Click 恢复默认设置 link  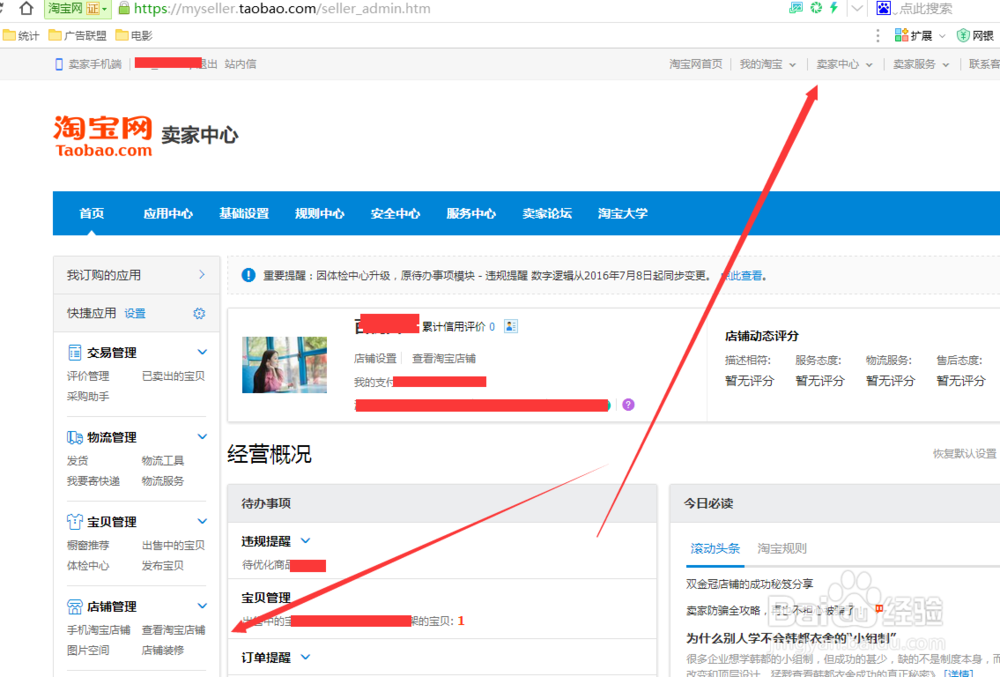(964, 454)
